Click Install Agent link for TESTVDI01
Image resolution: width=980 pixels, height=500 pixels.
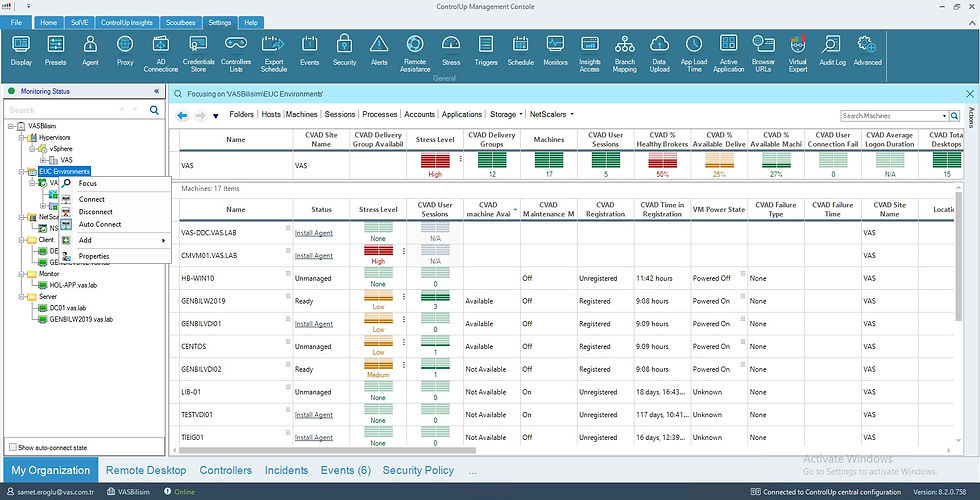(x=314, y=415)
